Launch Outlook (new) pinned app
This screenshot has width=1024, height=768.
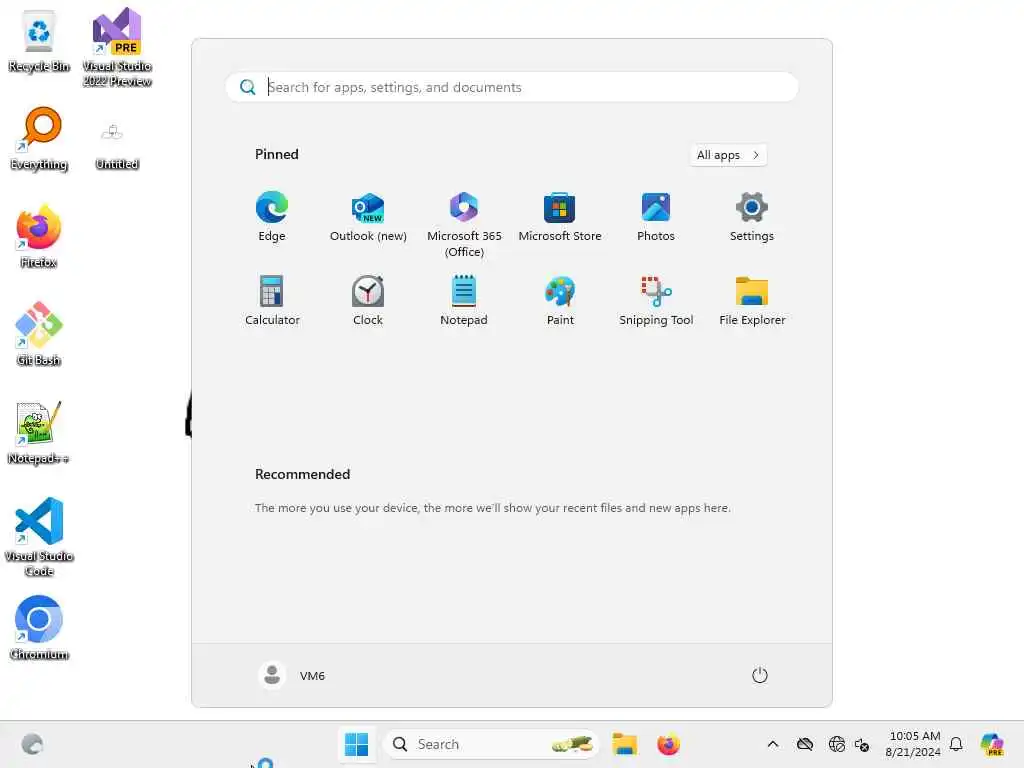(368, 217)
